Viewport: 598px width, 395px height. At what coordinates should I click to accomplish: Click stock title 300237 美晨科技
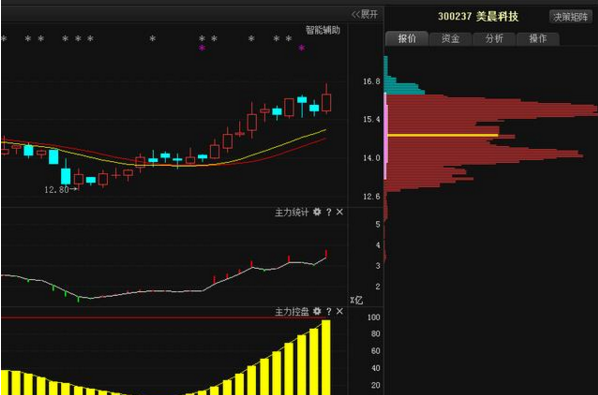coord(478,16)
